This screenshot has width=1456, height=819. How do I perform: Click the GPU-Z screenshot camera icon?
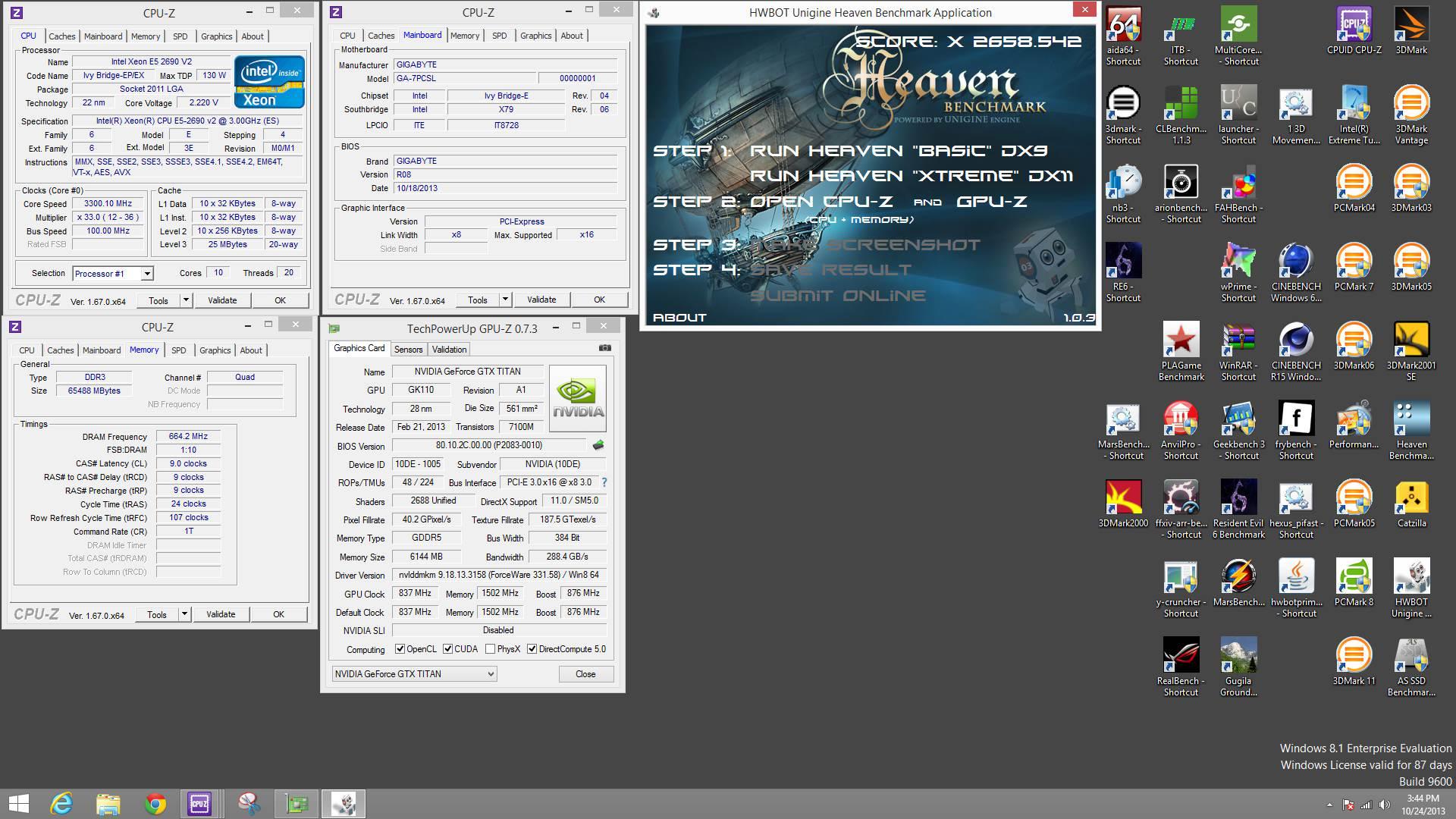click(604, 348)
